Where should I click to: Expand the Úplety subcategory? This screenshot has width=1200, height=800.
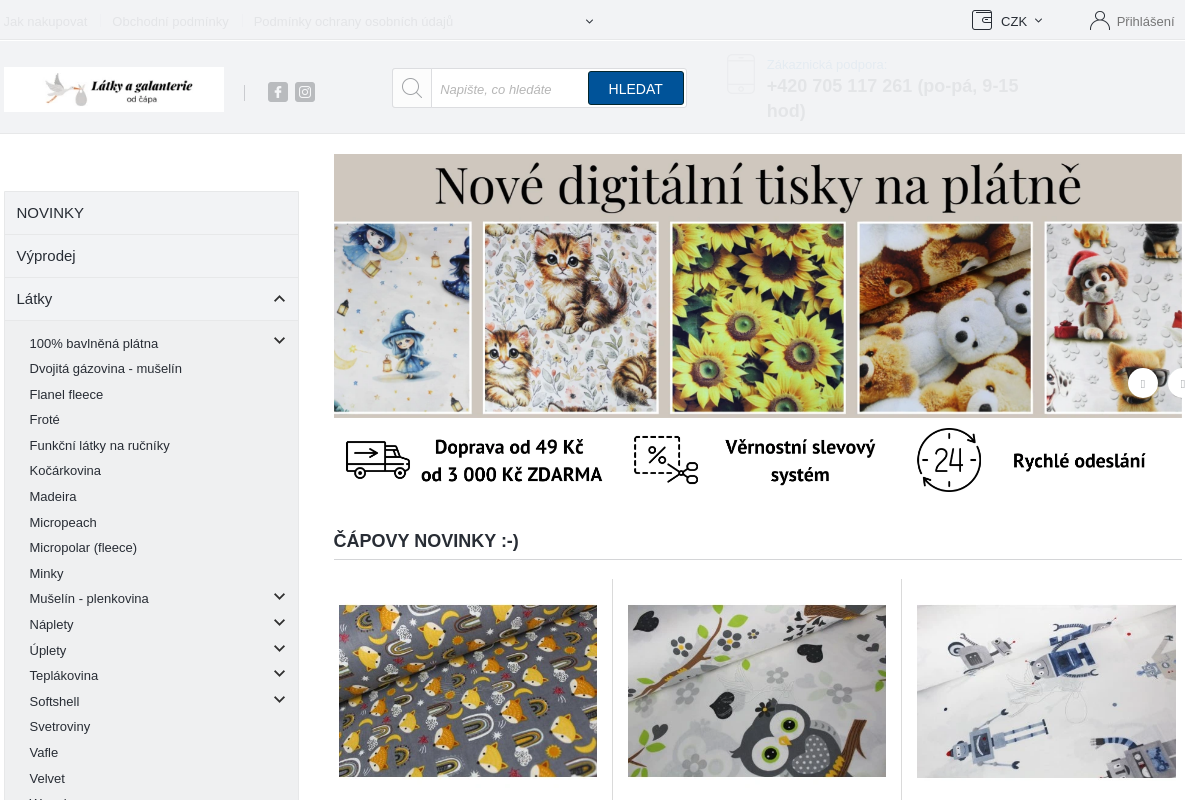tap(279, 648)
